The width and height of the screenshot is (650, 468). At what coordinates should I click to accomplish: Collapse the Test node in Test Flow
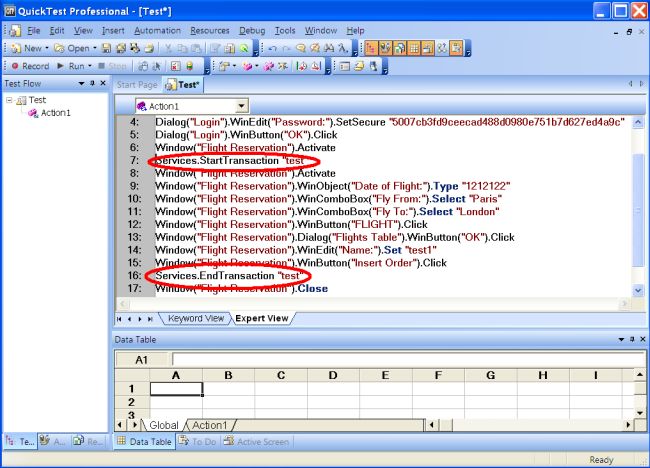[x=10, y=100]
